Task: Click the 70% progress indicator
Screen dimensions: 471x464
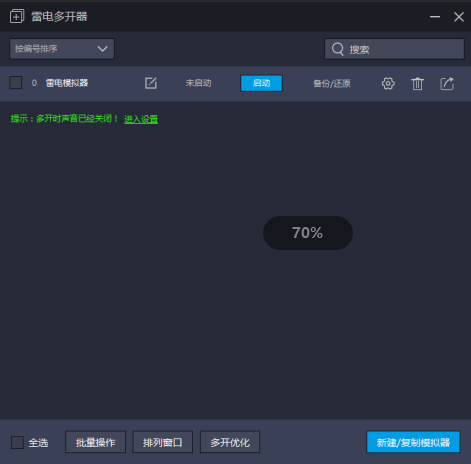Action: 308,233
